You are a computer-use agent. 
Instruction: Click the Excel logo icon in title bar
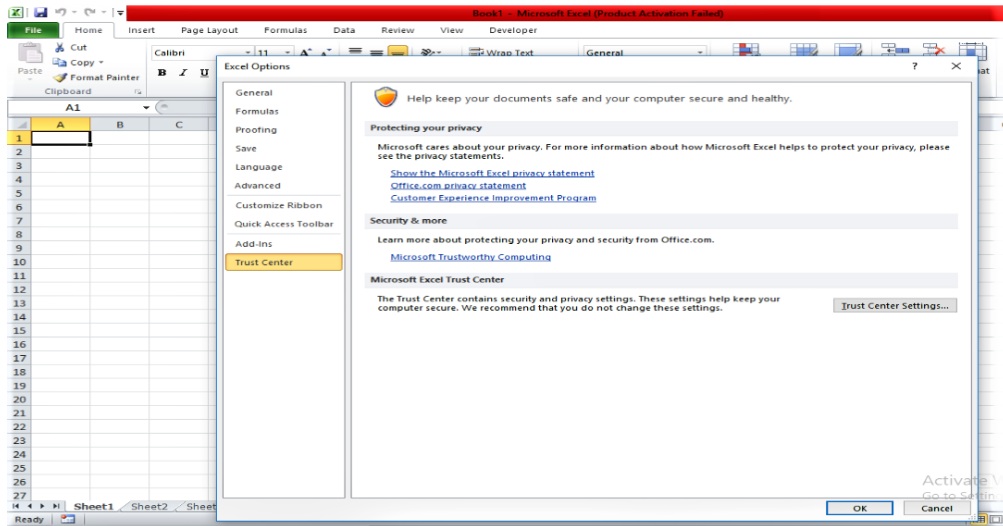pos(16,12)
